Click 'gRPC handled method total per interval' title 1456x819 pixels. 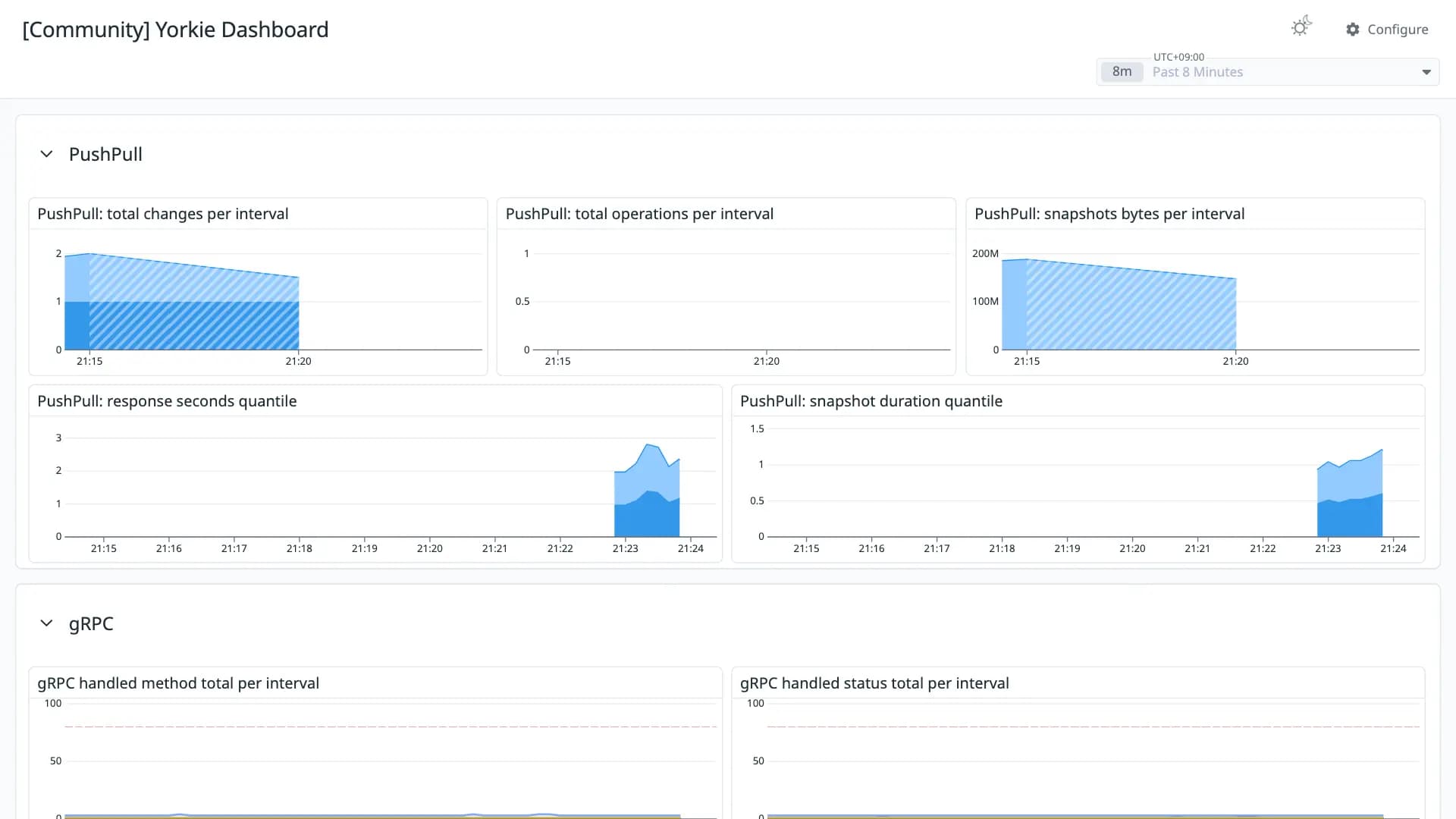(x=178, y=683)
